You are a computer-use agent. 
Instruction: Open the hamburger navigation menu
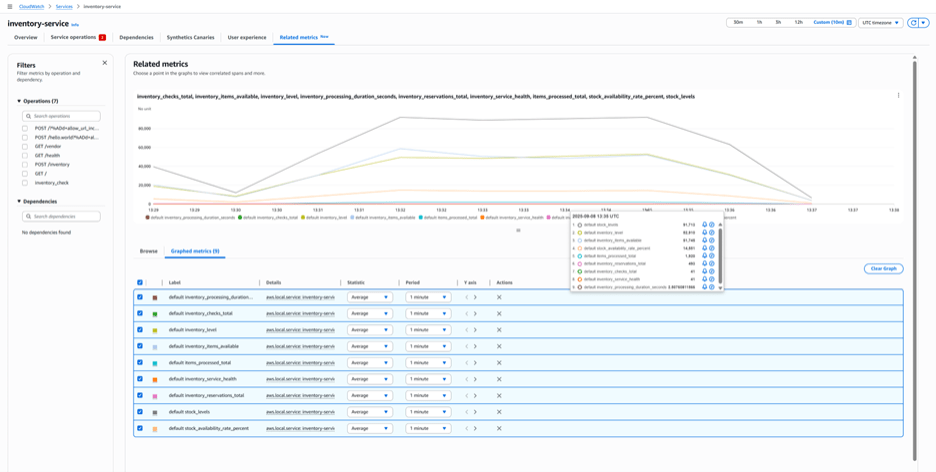[x=10, y=6]
